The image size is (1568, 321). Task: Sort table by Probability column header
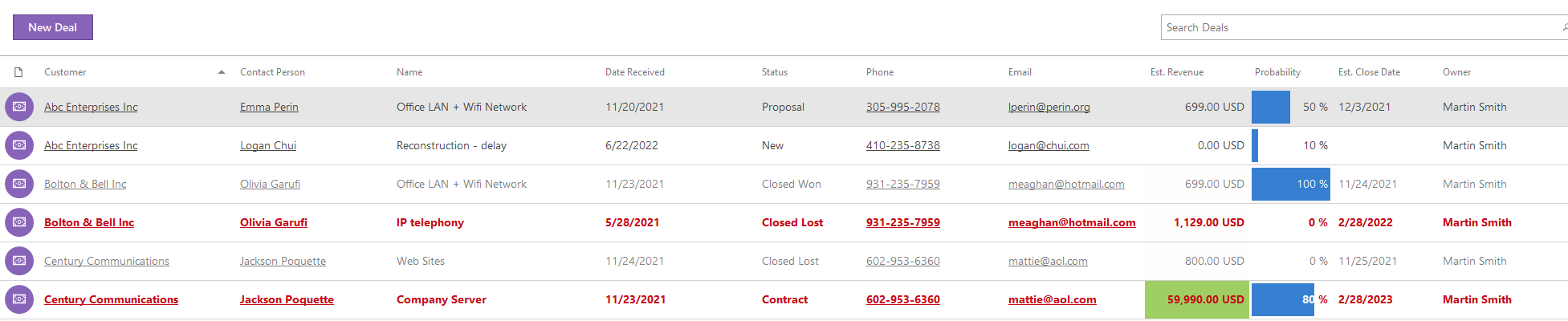(x=1277, y=72)
